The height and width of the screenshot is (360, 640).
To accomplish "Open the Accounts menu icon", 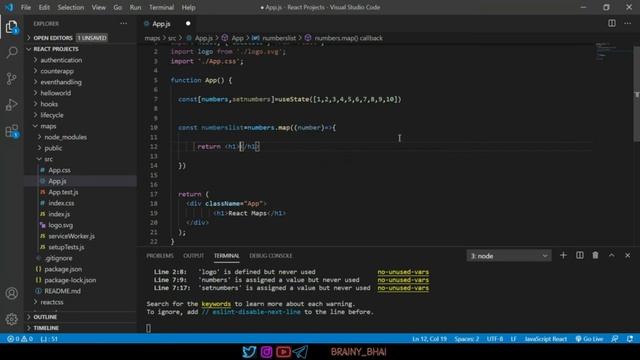I will pyautogui.click(x=12, y=293).
